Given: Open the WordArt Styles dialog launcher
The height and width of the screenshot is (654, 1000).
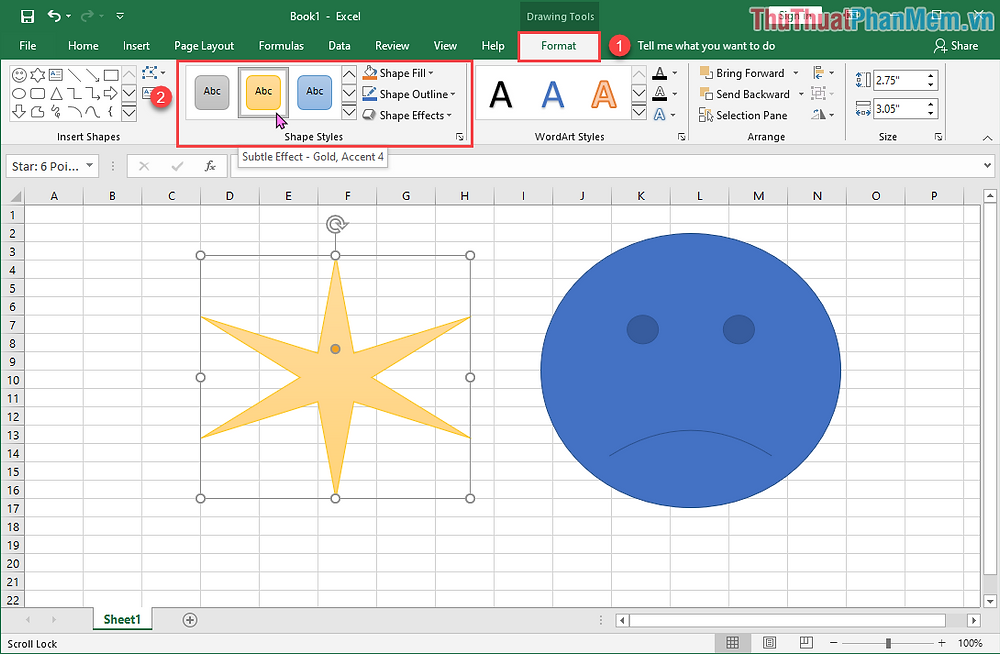Looking at the screenshot, I should 681,137.
